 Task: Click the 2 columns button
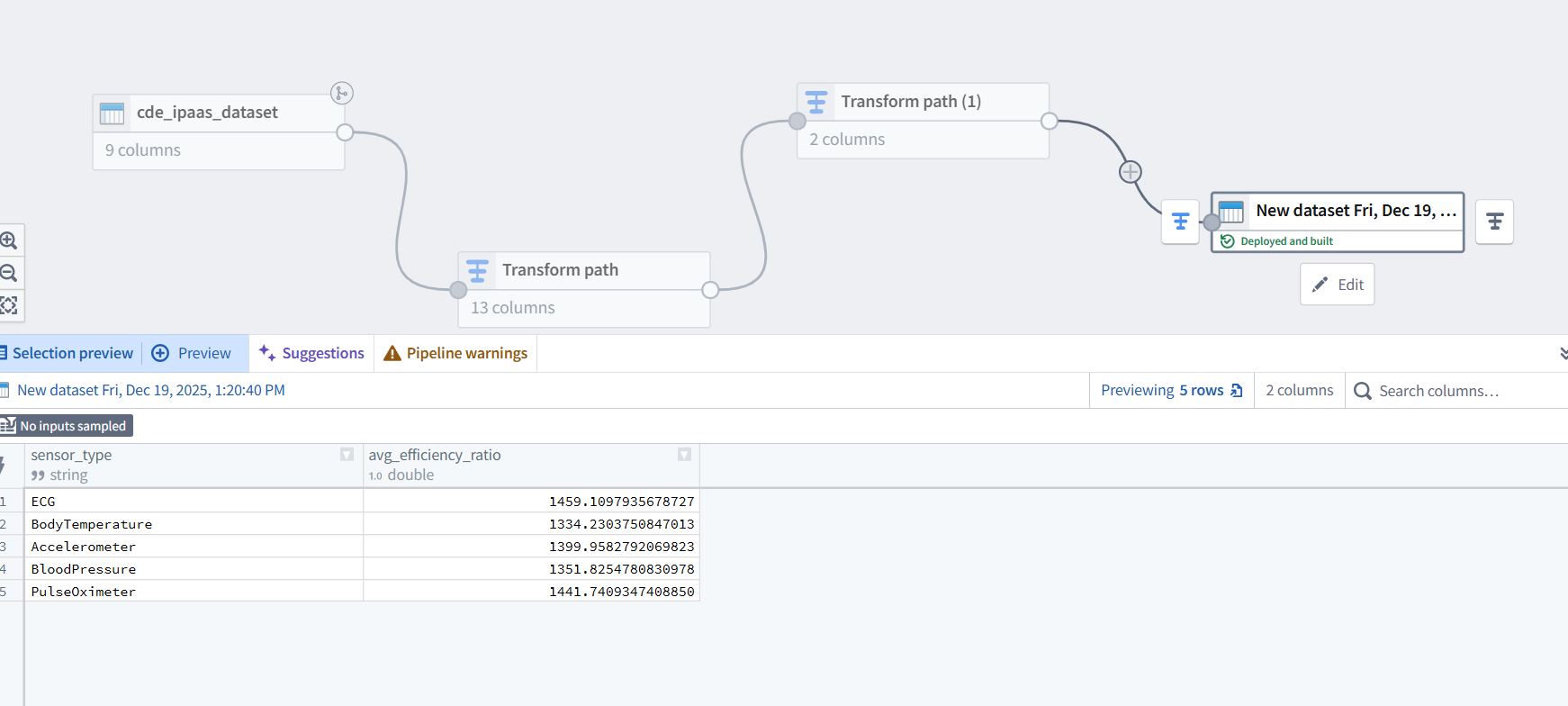1300,390
